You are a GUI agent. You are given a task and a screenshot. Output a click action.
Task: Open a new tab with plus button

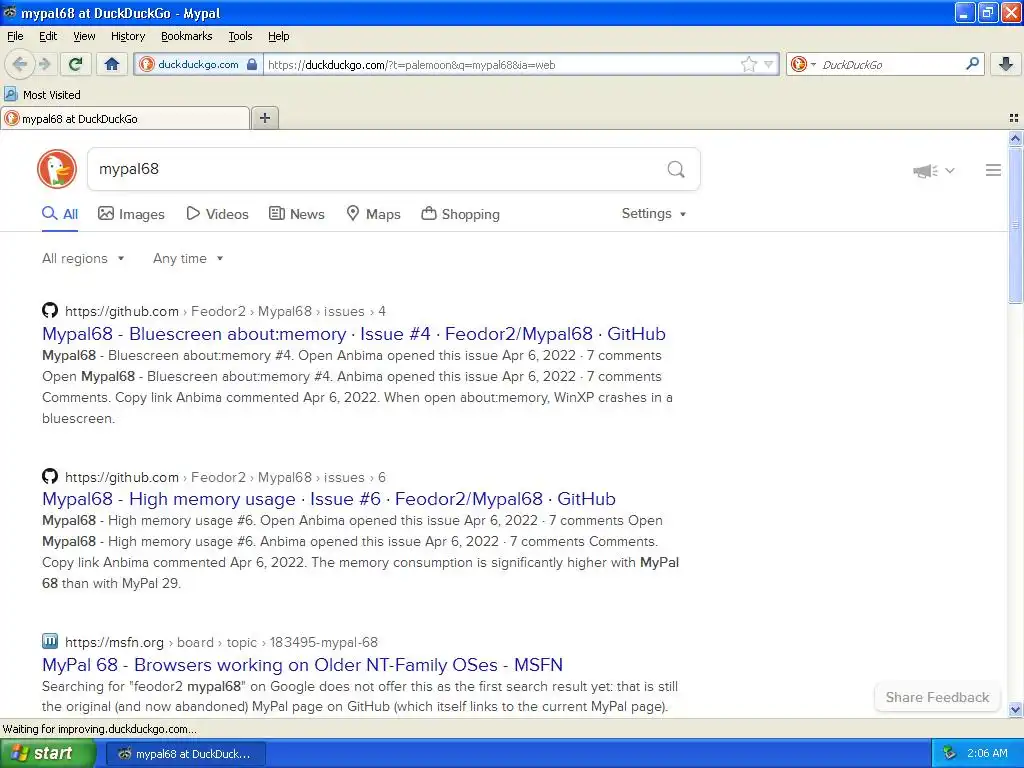(264, 118)
